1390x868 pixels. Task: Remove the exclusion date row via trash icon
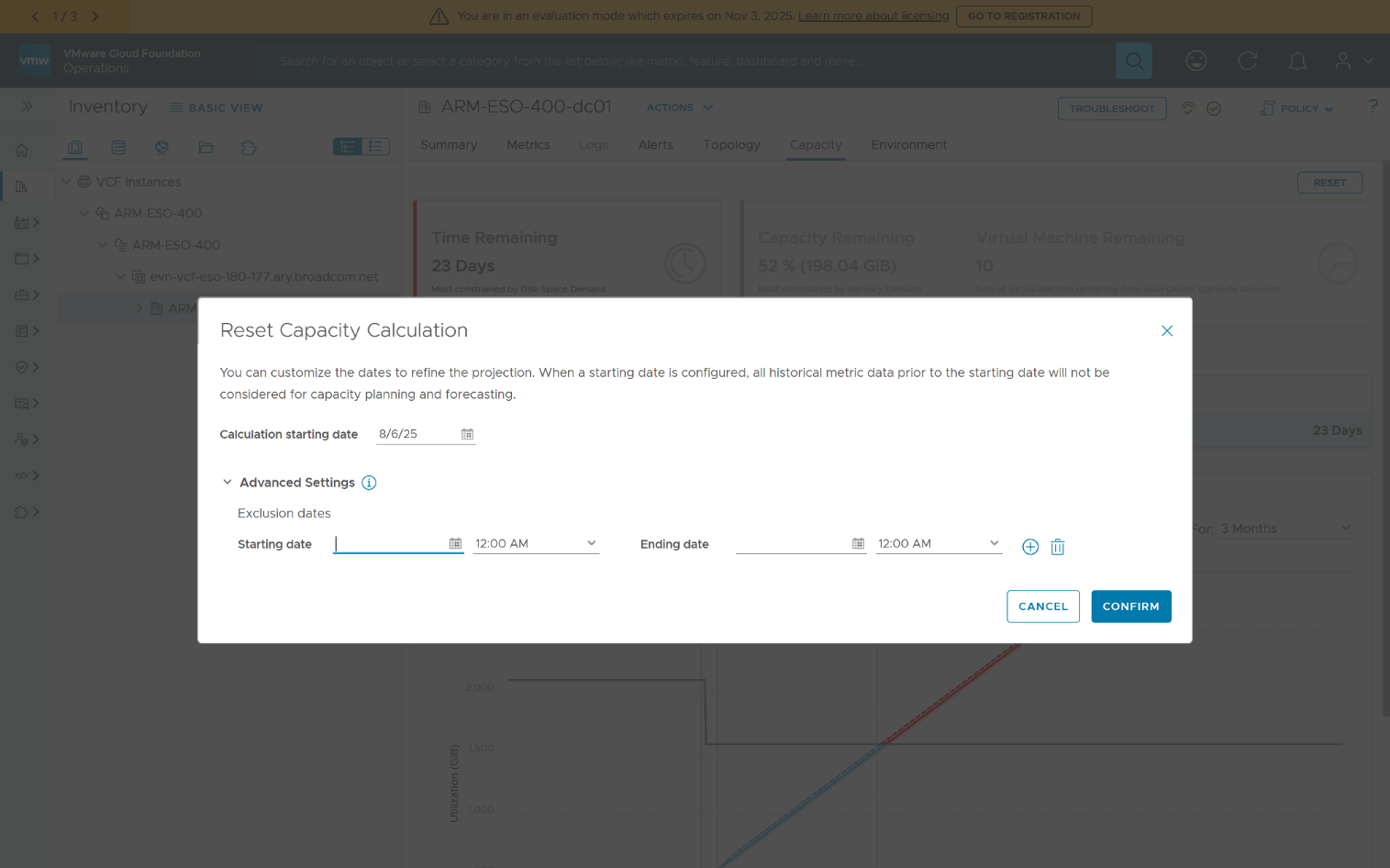pyautogui.click(x=1057, y=546)
